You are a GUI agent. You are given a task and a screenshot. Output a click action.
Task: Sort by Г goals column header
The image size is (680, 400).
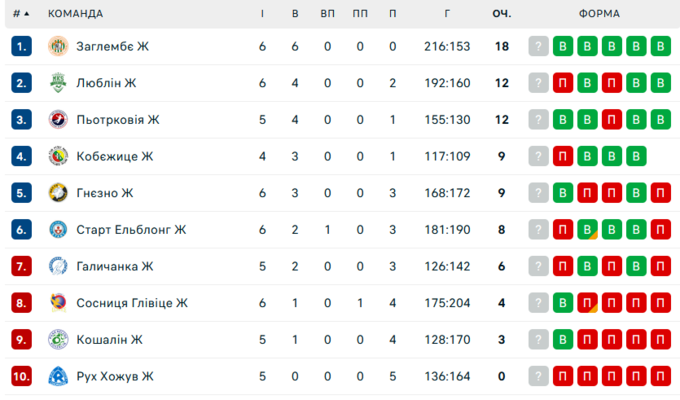click(447, 14)
